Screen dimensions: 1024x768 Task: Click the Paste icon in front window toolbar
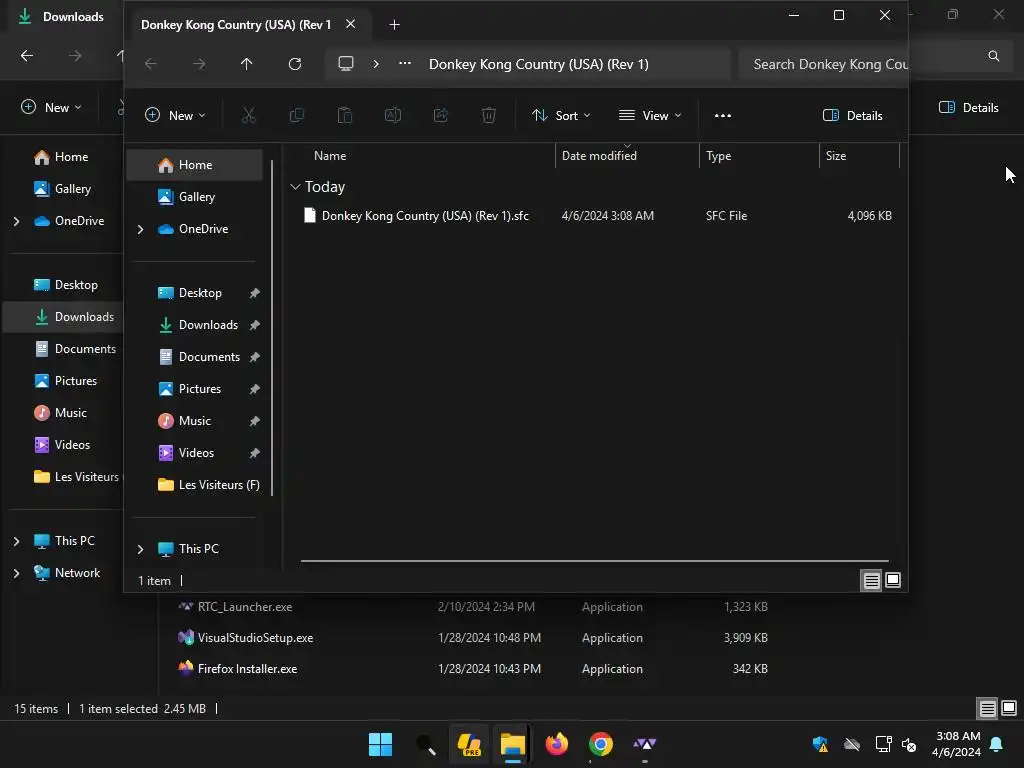[345, 116]
